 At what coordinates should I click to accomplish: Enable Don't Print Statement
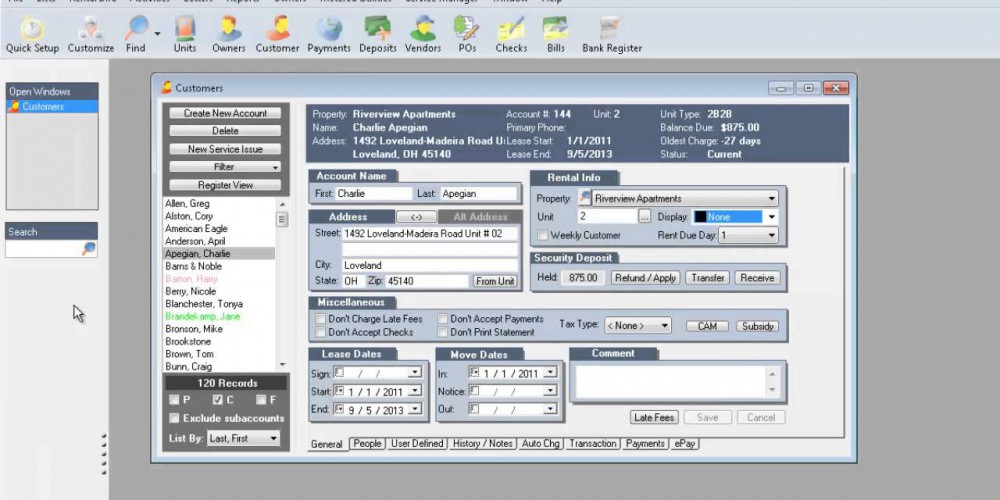443,332
